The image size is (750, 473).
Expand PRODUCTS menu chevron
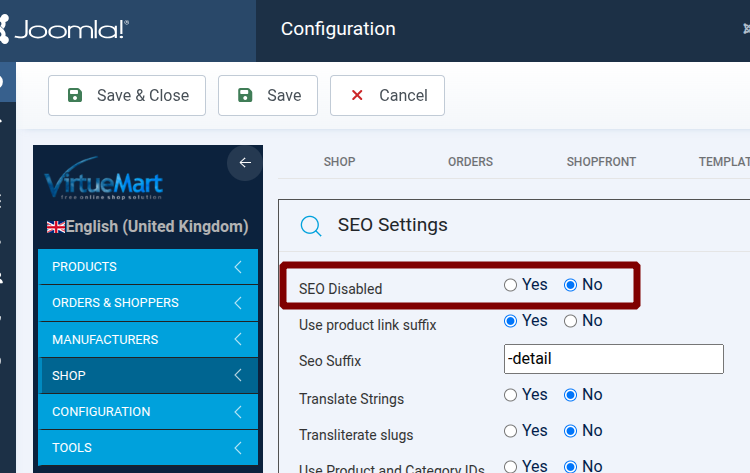(x=238, y=267)
